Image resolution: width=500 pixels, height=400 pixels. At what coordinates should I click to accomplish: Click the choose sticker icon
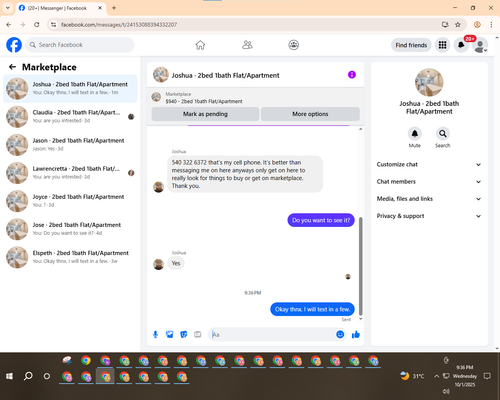pos(184,334)
